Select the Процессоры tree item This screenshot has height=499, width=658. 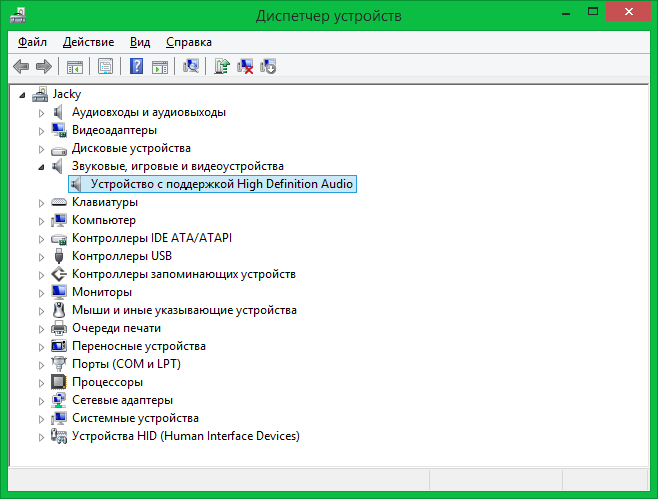107,382
